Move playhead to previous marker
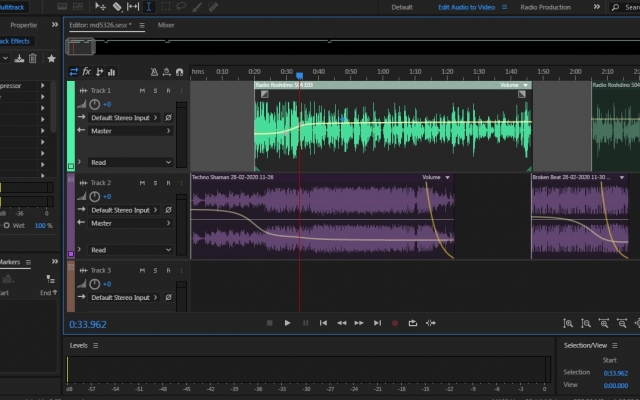 (323, 323)
